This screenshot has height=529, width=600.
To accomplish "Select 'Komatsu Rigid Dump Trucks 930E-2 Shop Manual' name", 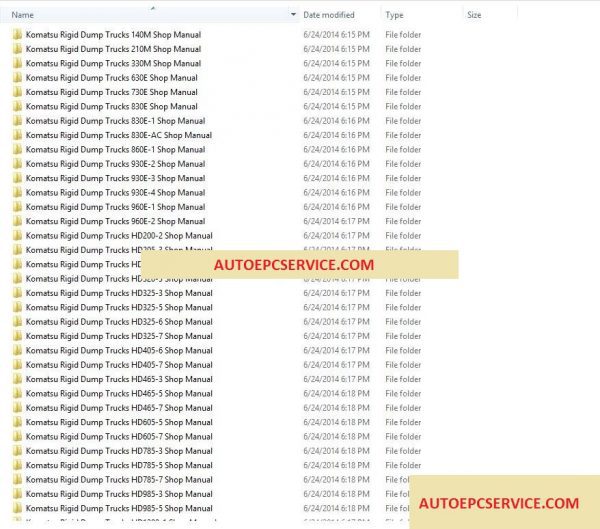I will click(x=116, y=164).
